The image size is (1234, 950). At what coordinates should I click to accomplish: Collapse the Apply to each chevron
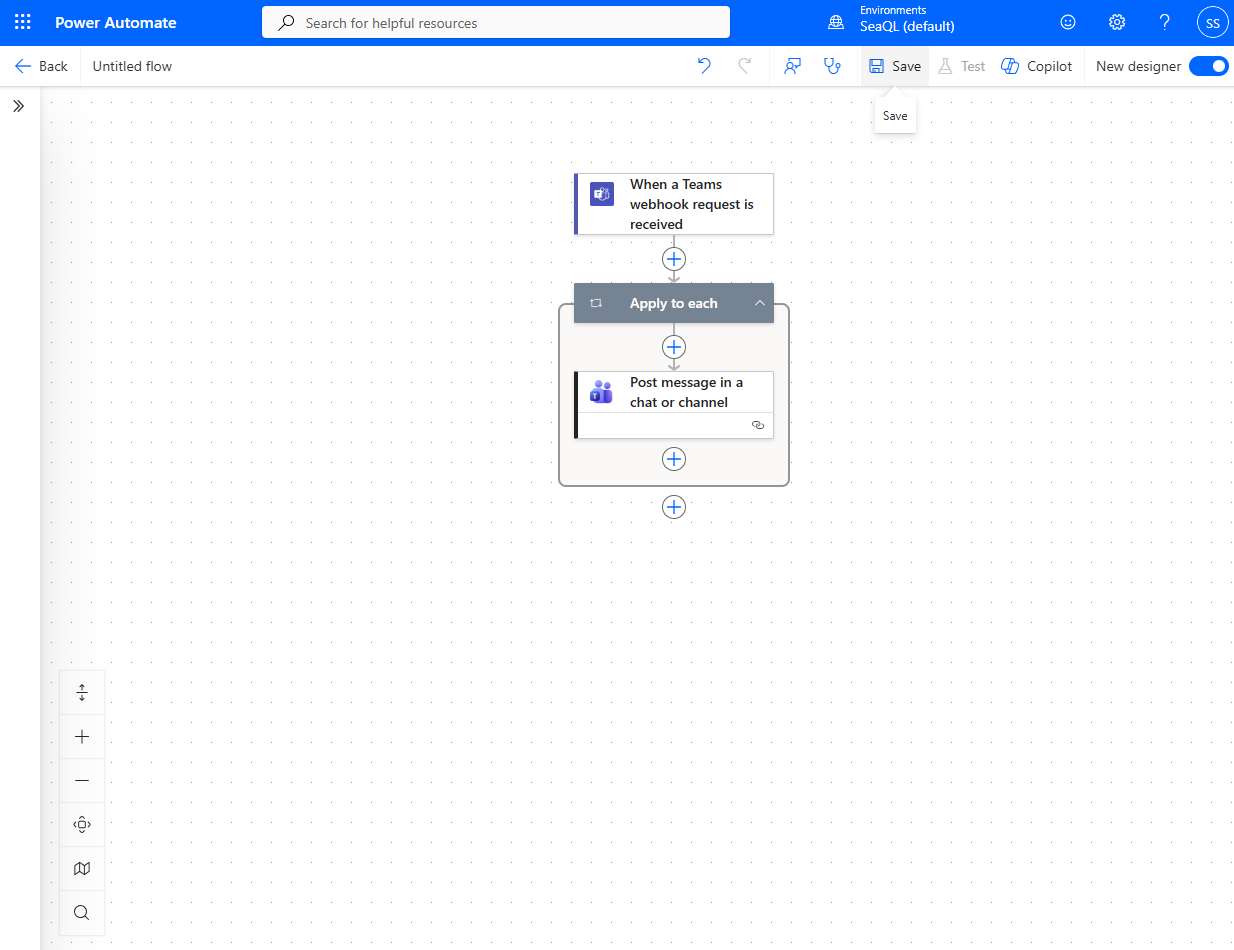coord(760,303)
